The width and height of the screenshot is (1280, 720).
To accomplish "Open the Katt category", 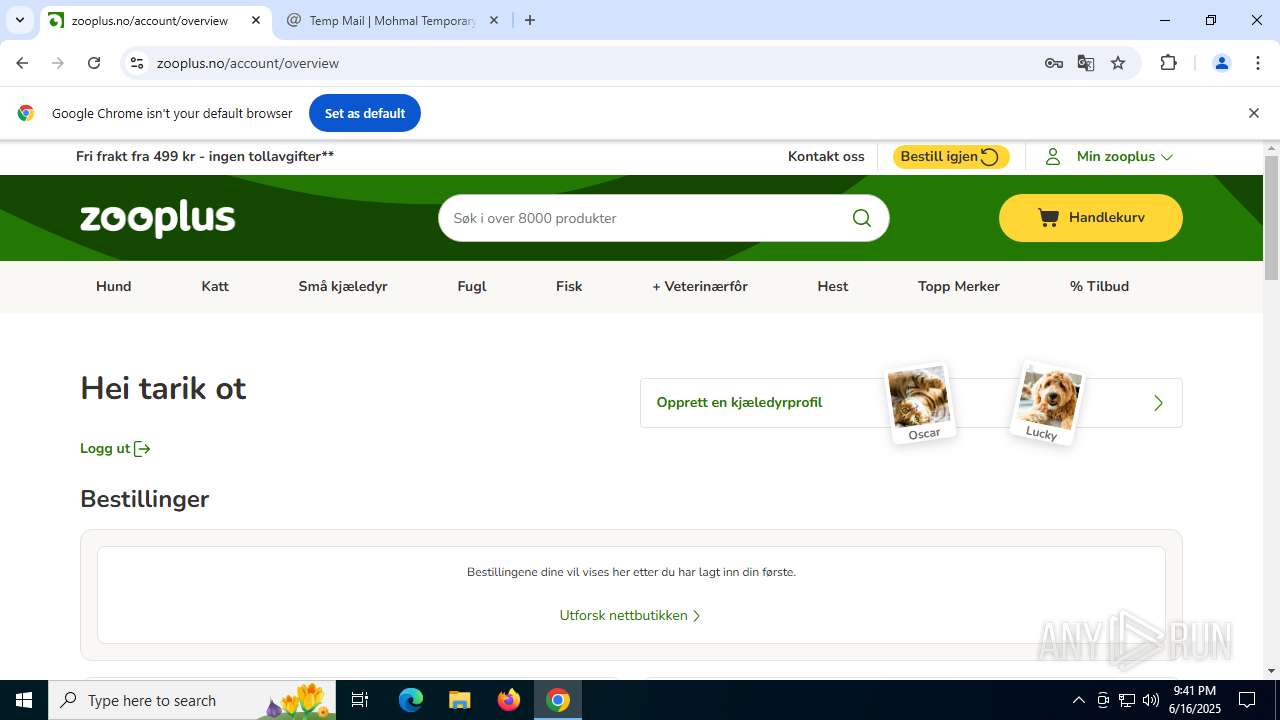I will coord(215,286).
